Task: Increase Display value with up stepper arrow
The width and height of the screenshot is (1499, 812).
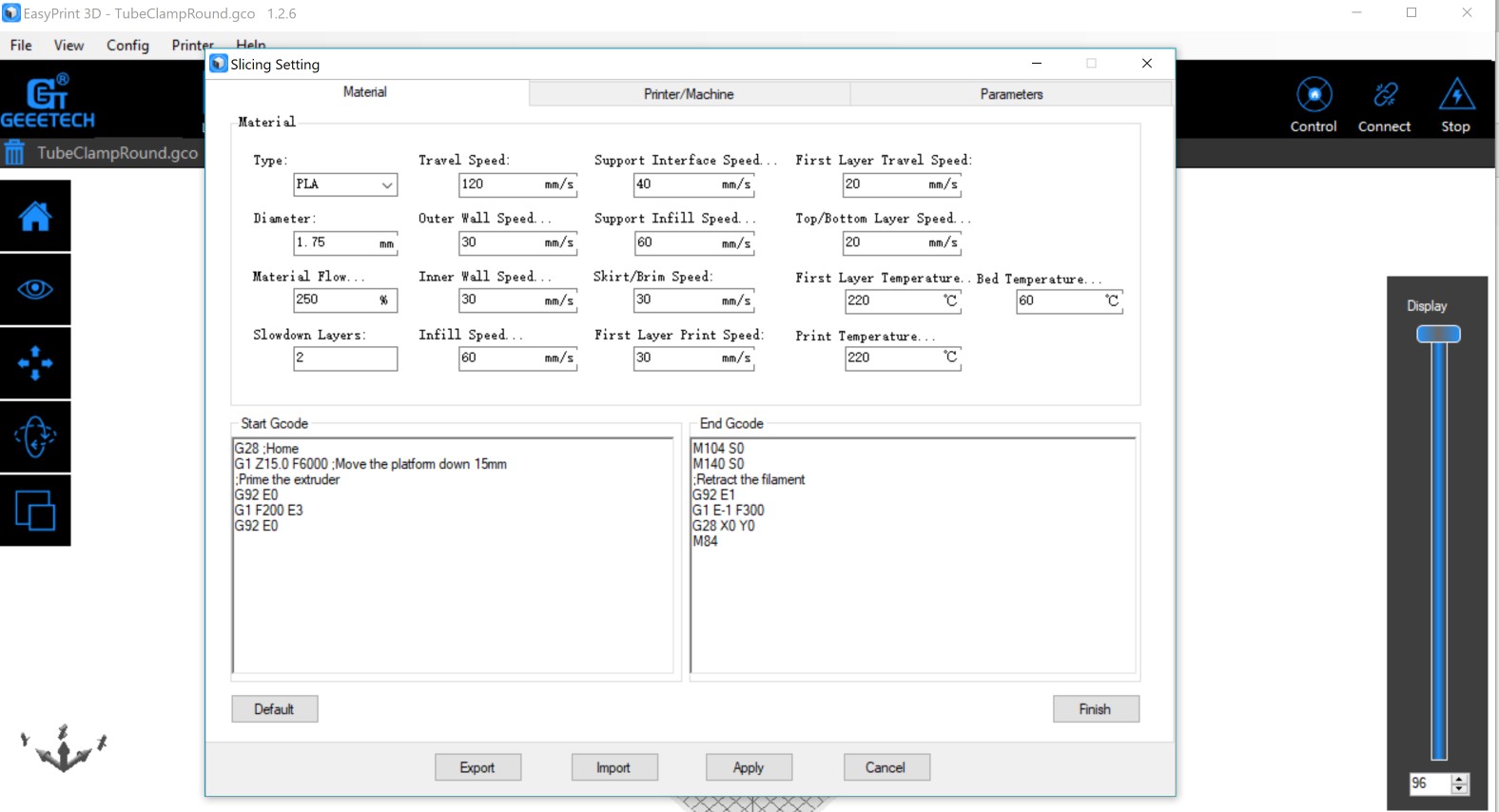Action: coord(1460,778)
